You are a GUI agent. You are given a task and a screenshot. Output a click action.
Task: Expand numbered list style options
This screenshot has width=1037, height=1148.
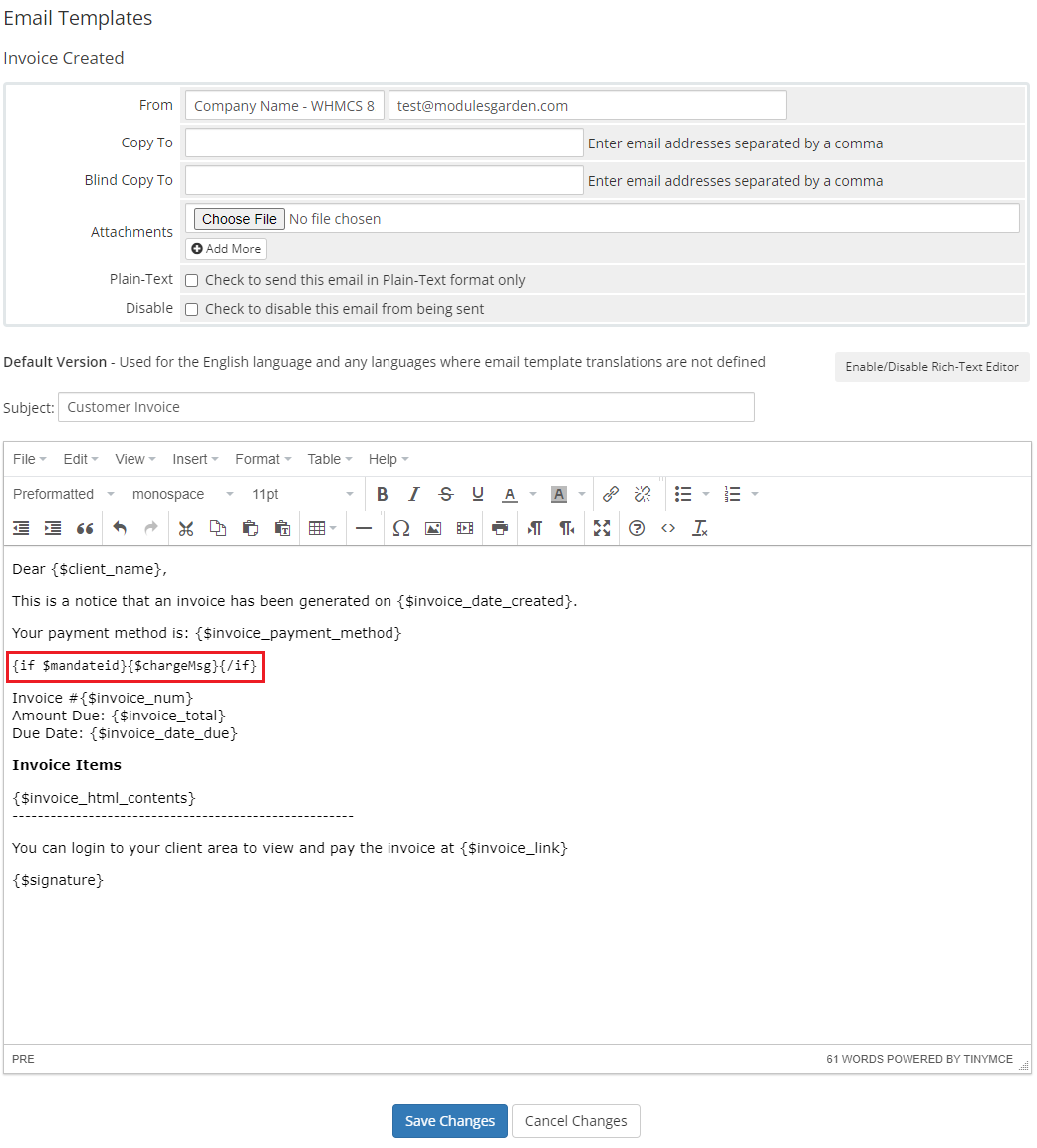tap(755, 495)
